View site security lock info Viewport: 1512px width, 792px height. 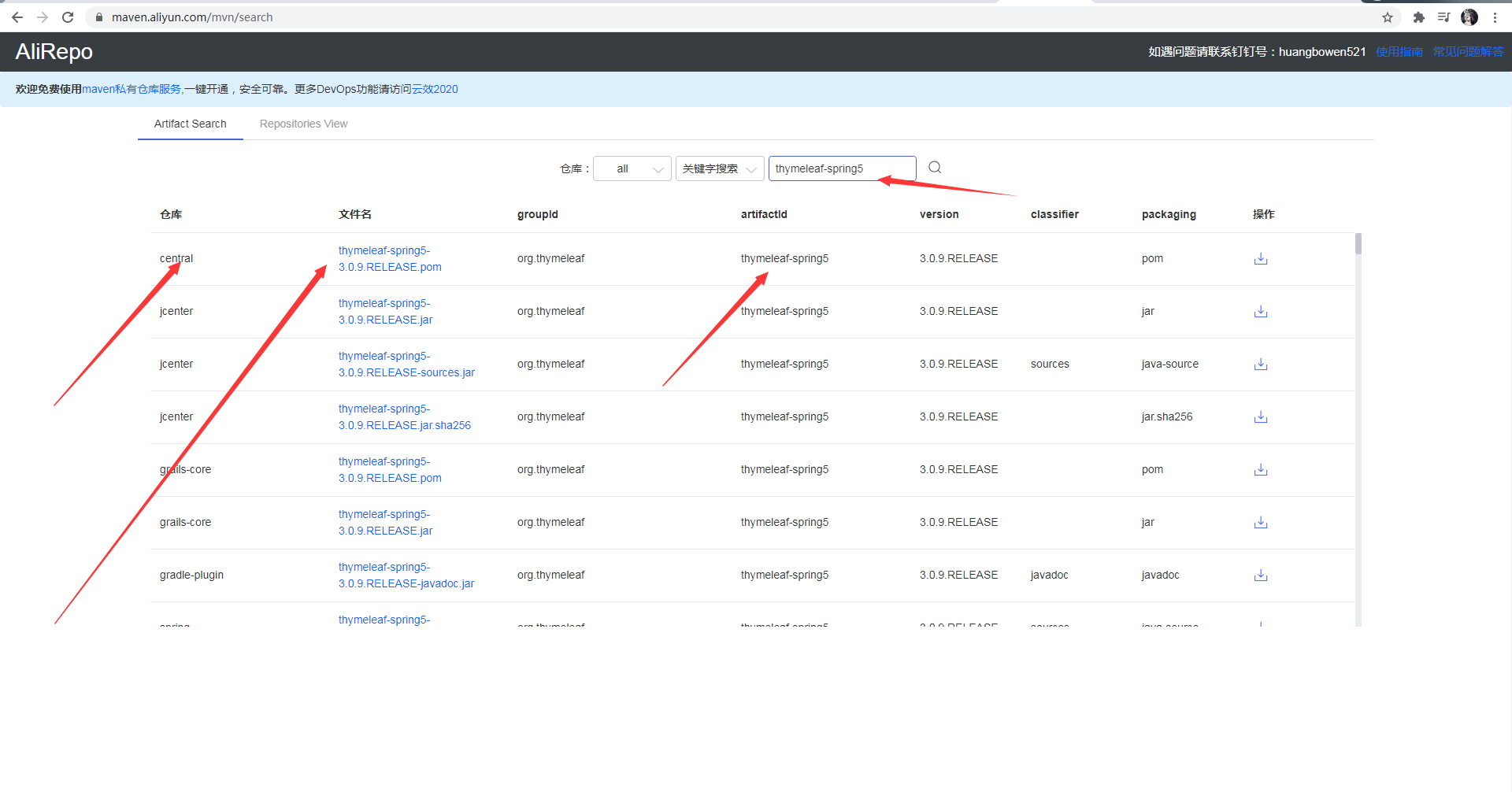(x=99, y=17)
